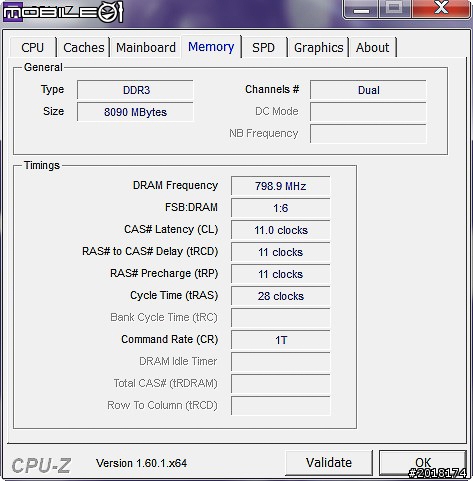The image size is (473, 481).
Task: Click the 8090 MBytes size value
Action: [x=135, y=112]
